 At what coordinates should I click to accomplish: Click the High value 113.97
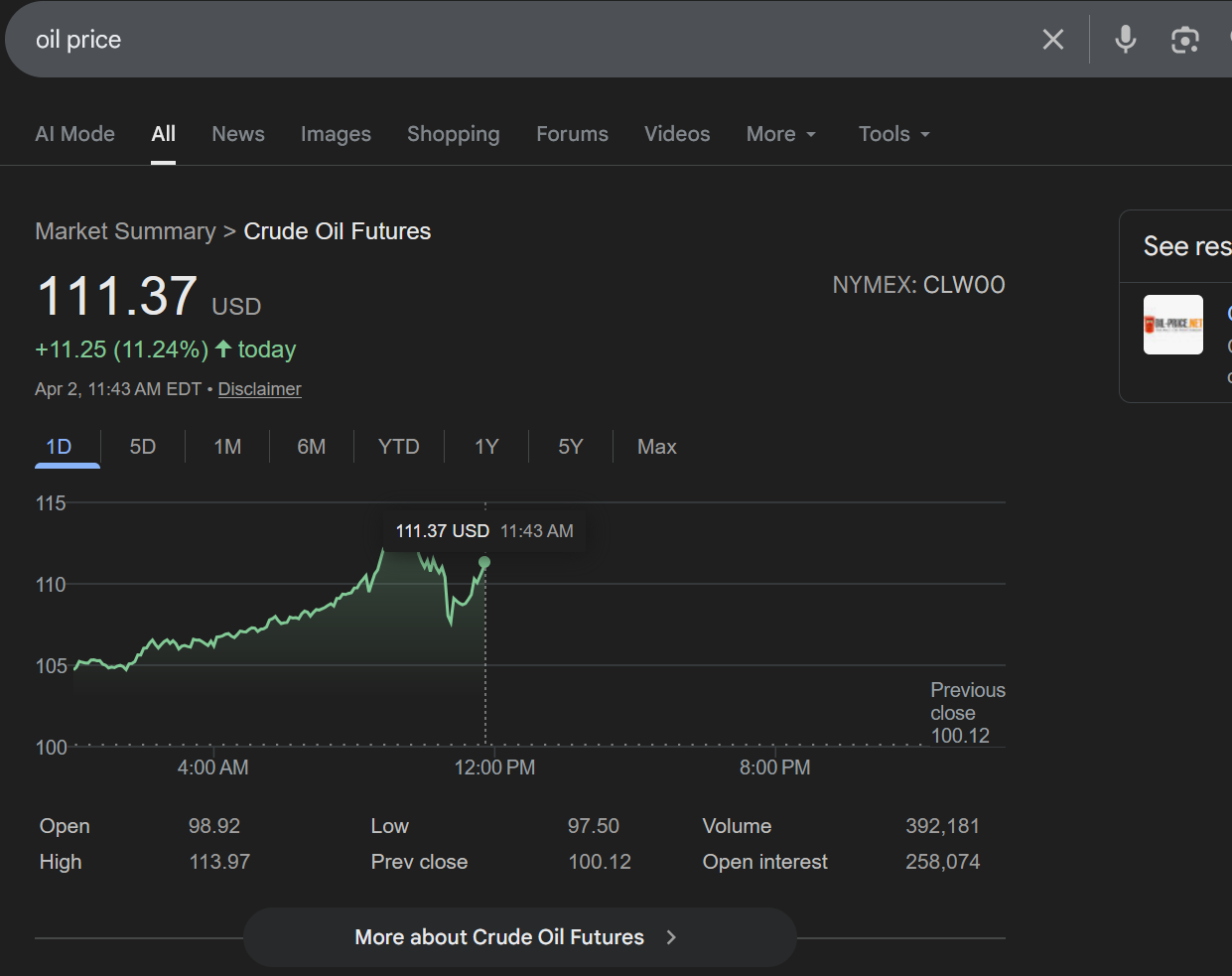[219, 862]
